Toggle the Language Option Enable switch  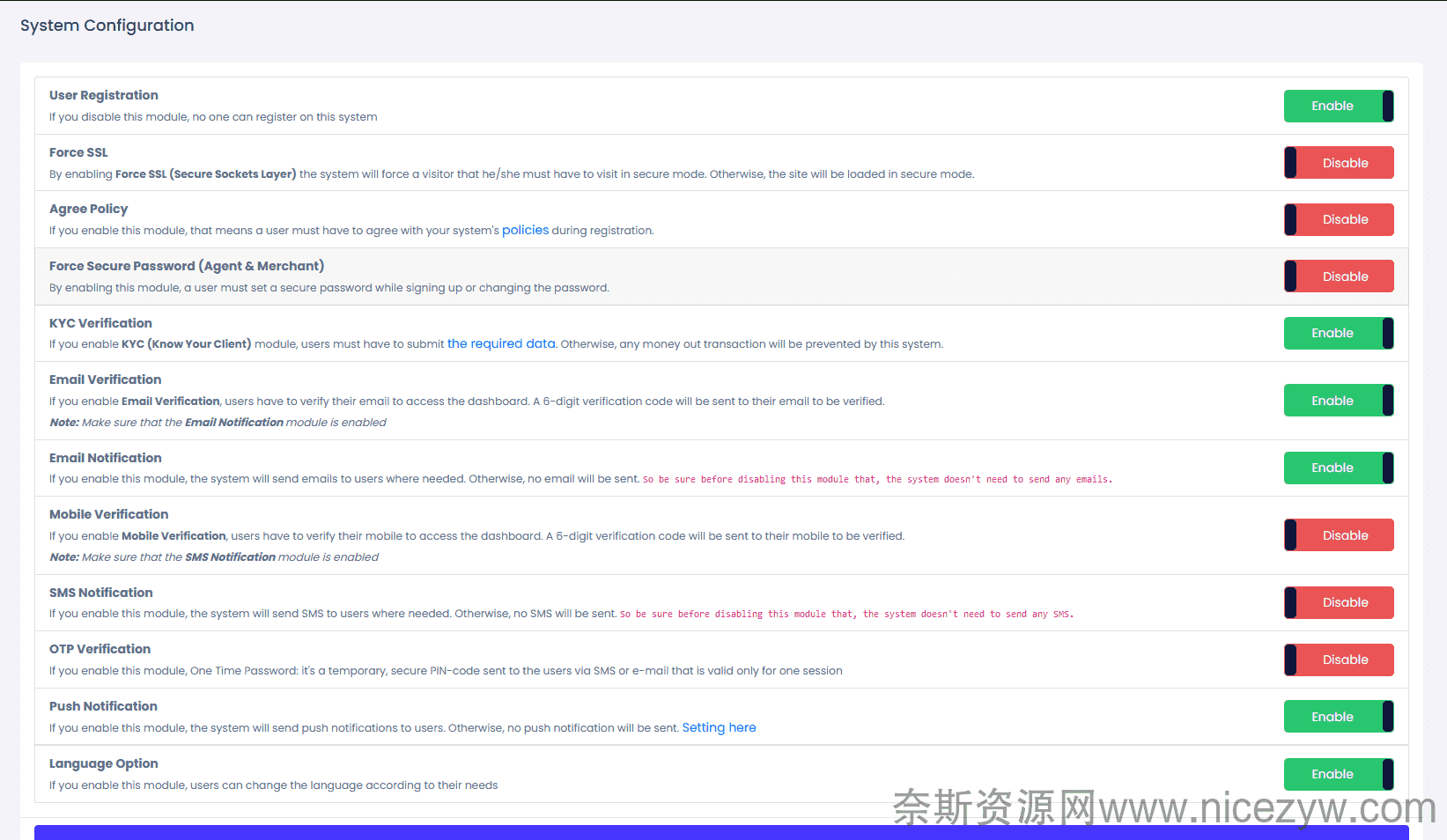pyautogui.click(x=1339, y=774)
